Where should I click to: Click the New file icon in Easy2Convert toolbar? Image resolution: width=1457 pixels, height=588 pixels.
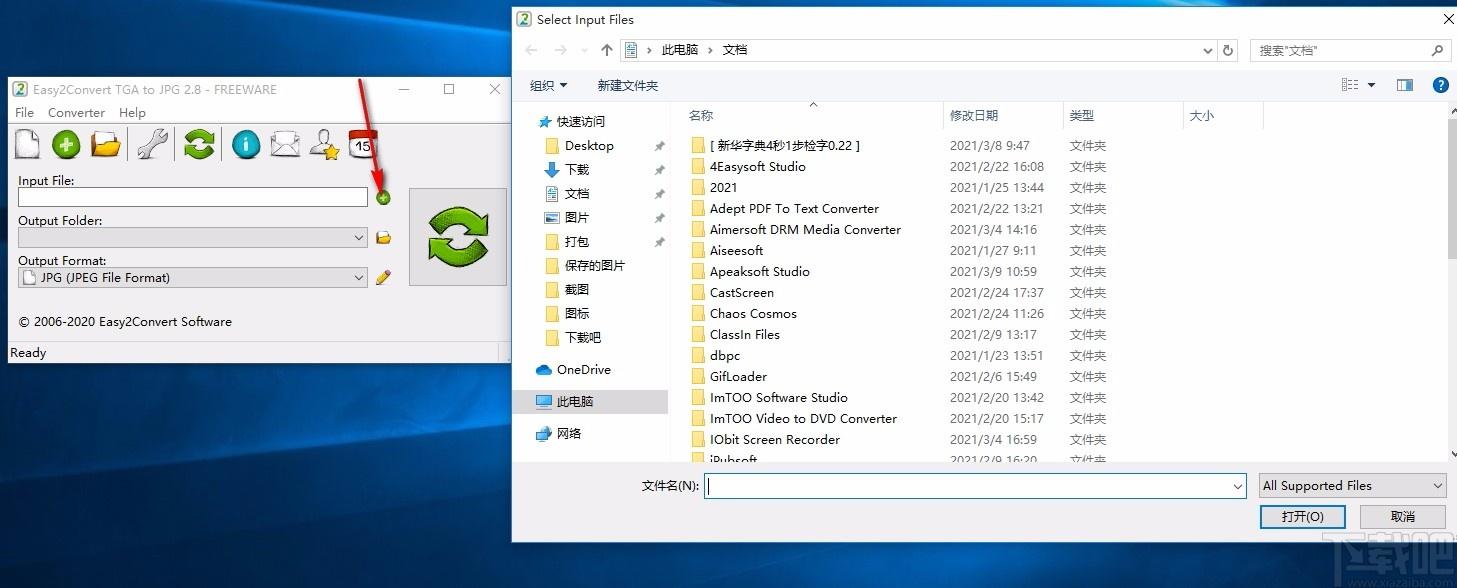point(27,144)
